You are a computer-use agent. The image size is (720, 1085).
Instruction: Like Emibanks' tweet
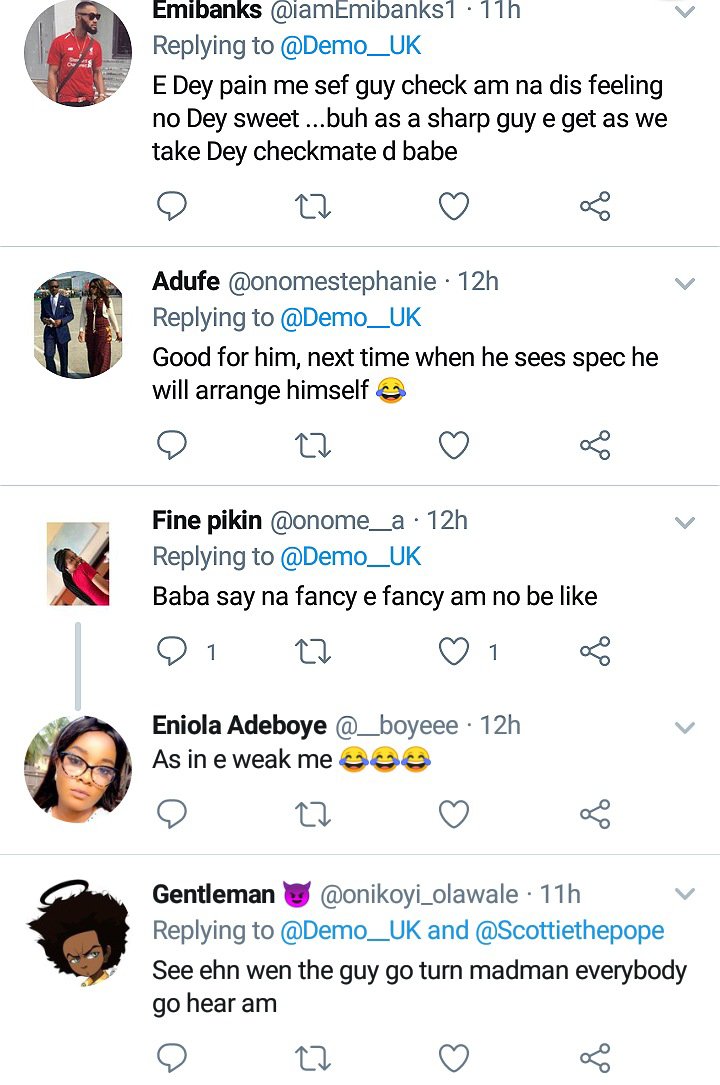(454, 206)
